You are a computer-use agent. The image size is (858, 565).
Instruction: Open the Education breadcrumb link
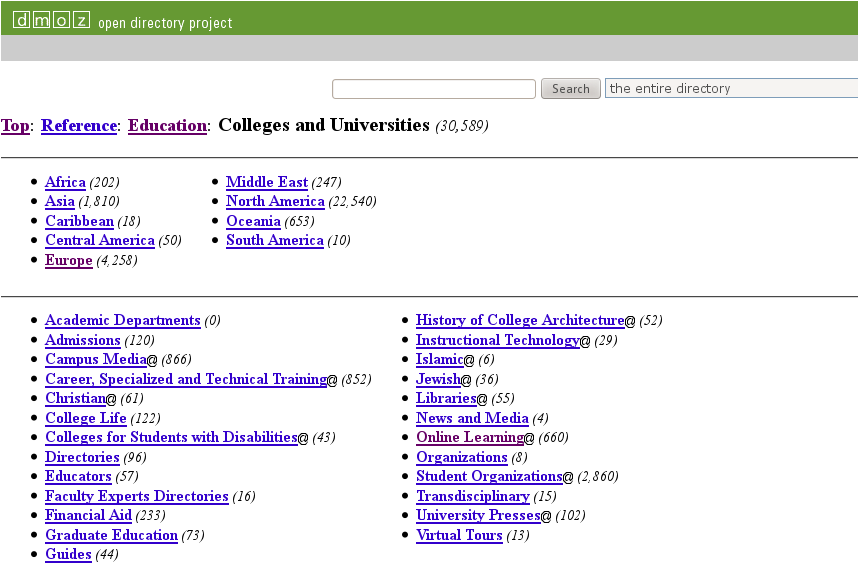(x=167, y=126)
